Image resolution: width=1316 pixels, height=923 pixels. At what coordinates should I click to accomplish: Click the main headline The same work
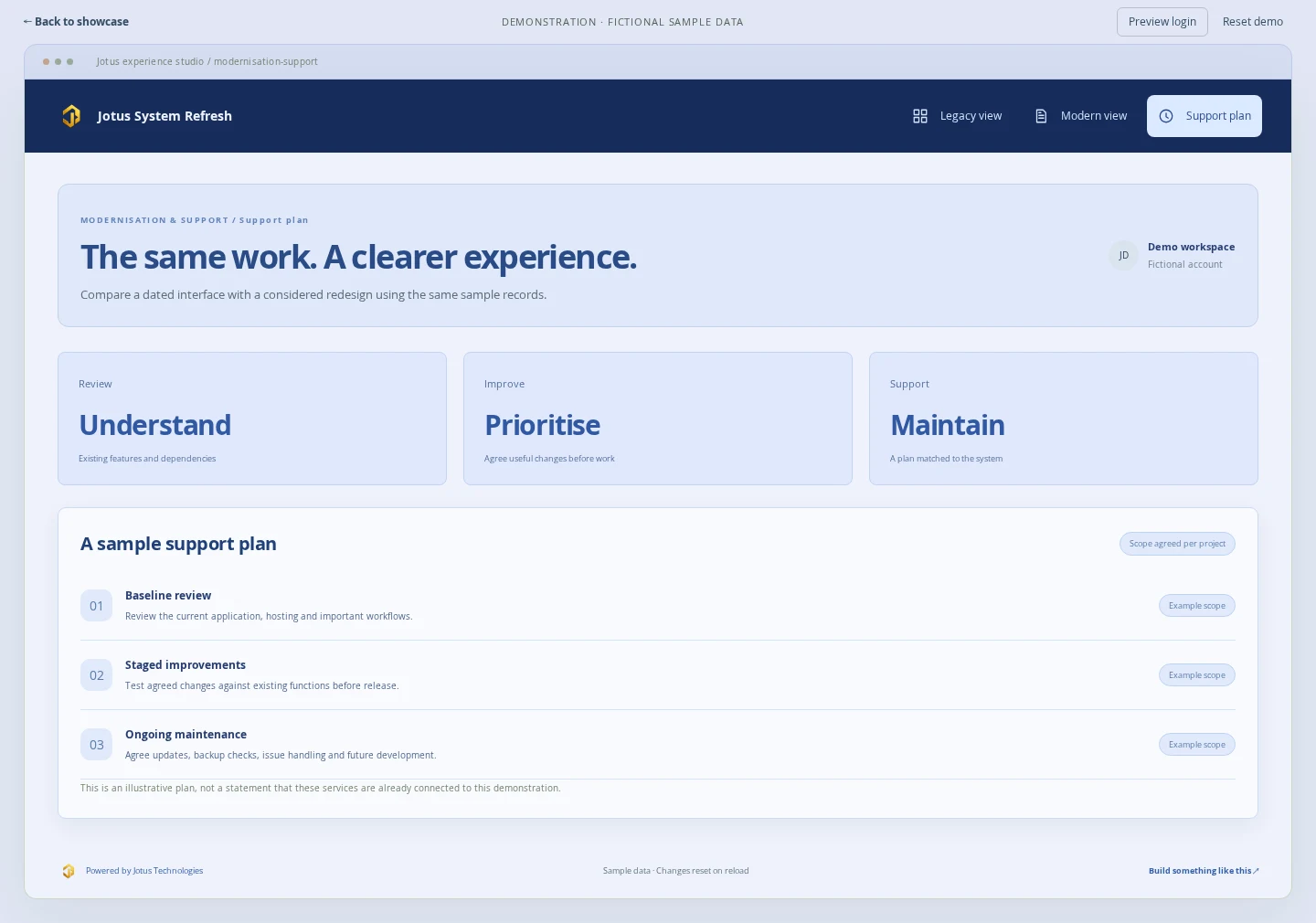pos(358,258)
